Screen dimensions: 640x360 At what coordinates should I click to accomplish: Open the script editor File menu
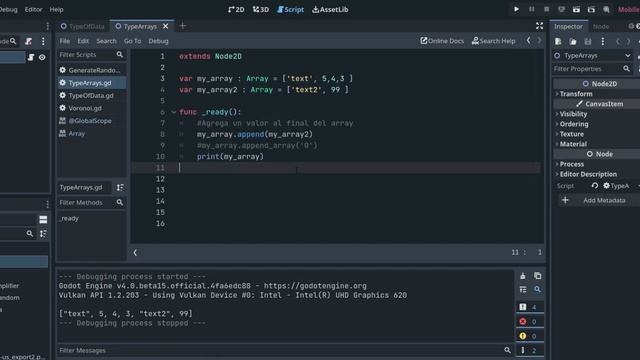click(x=64, y=41)
